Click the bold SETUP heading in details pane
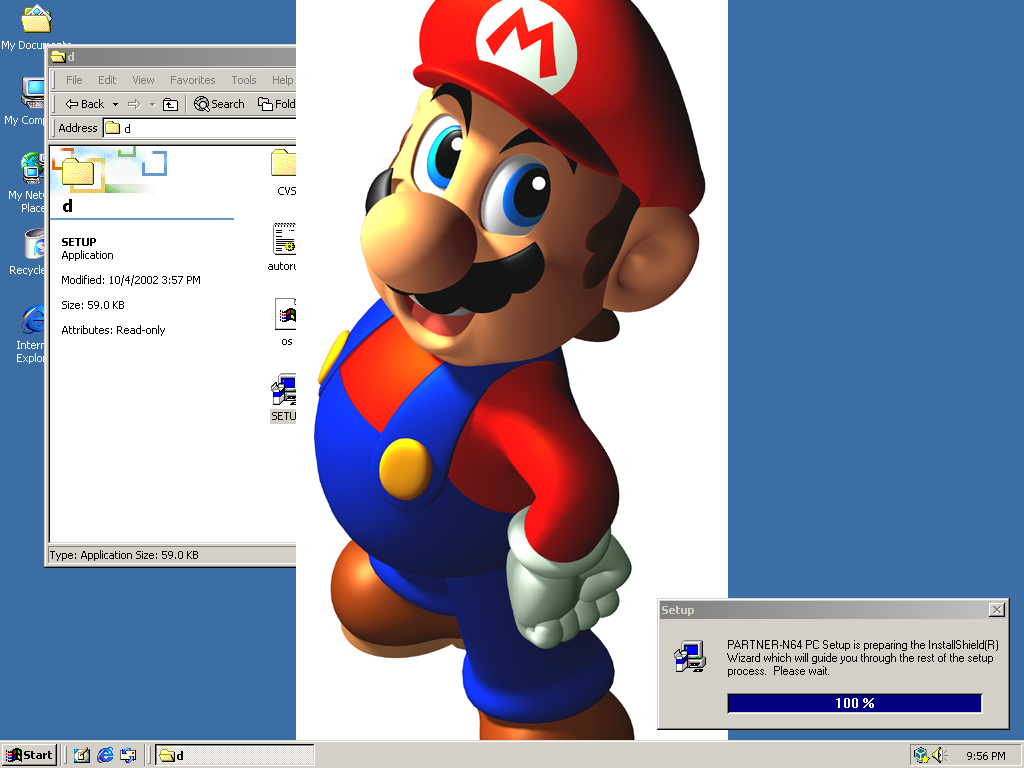 click(x=78, y=242)
